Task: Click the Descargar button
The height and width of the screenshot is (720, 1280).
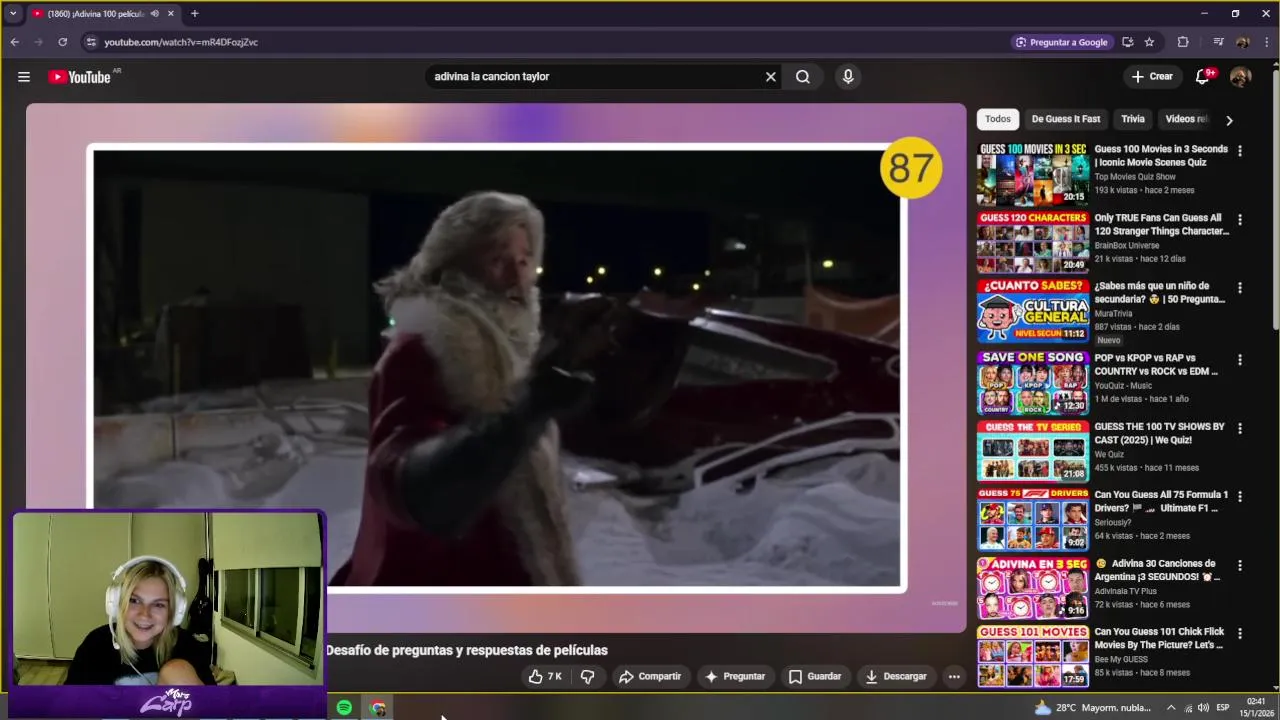Action: (x=896, y=676)
